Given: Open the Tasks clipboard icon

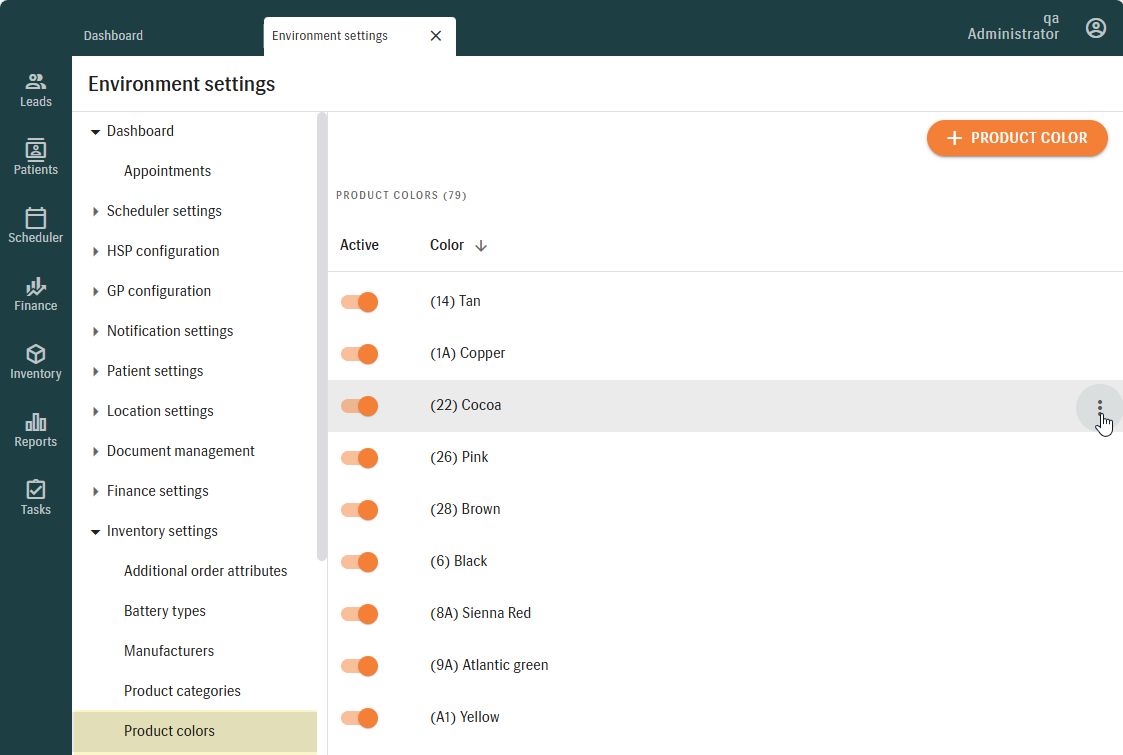Looking at the screenshot, I should click(36, 490).
